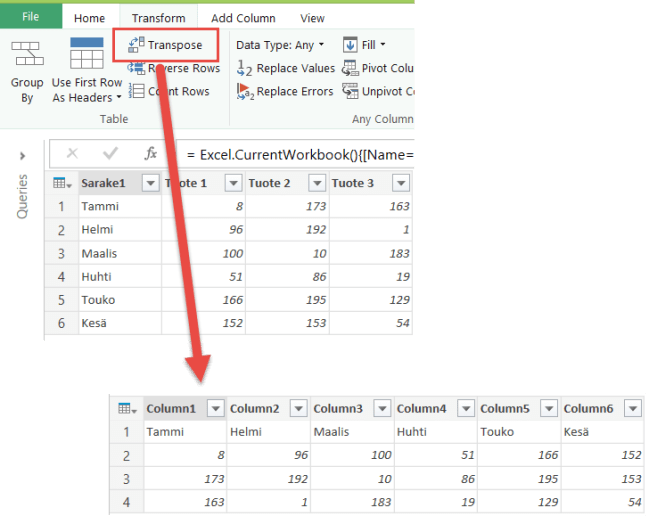Click the Transpose button in the ribbon
The height and width of the screenshot is (516, 649).
click(x=166, y=45)
